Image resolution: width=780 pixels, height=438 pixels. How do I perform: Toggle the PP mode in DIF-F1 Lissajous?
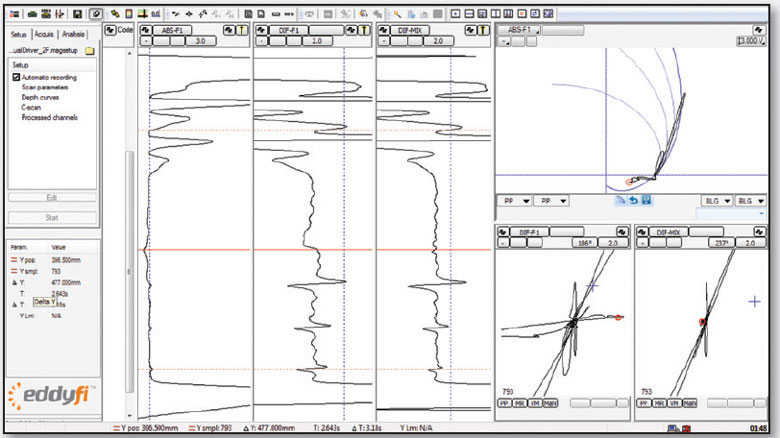tap(505, 402)
